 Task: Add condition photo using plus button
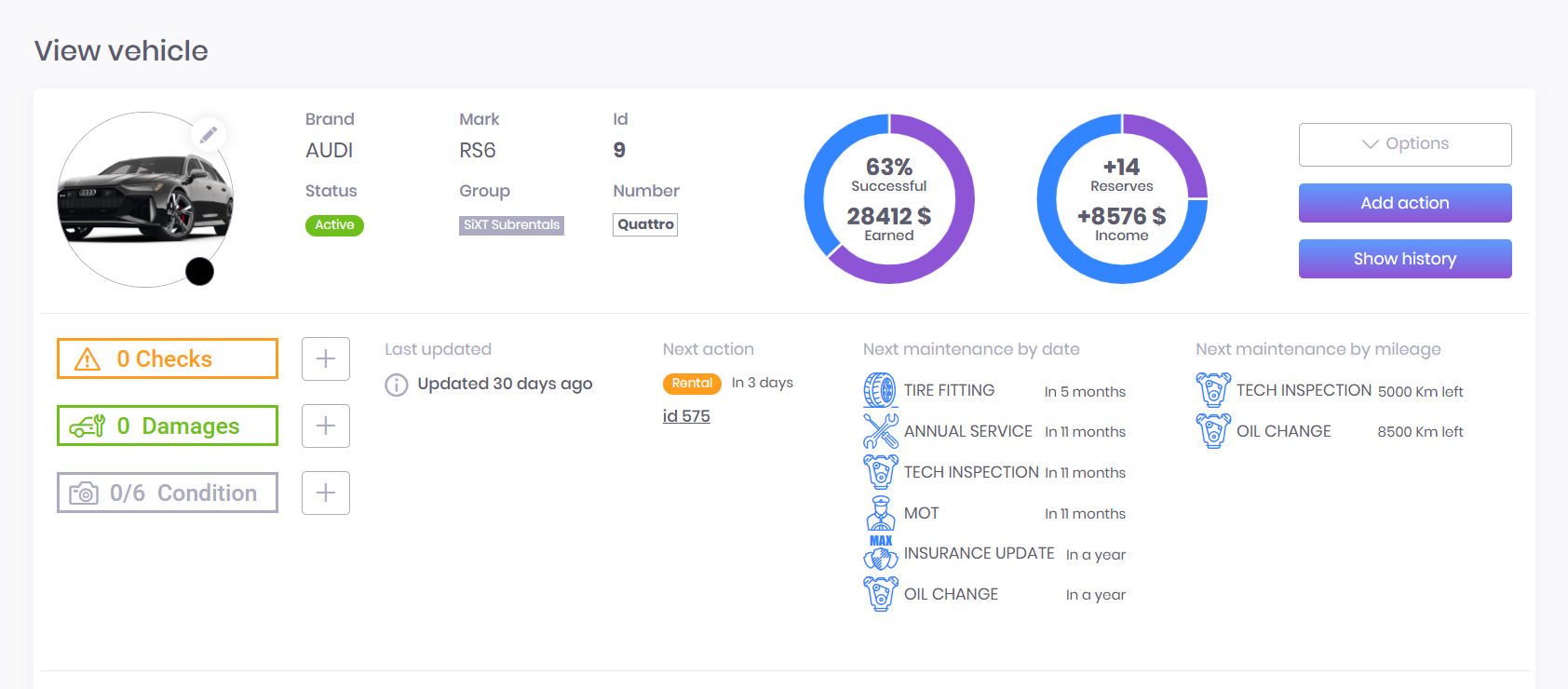326,493
